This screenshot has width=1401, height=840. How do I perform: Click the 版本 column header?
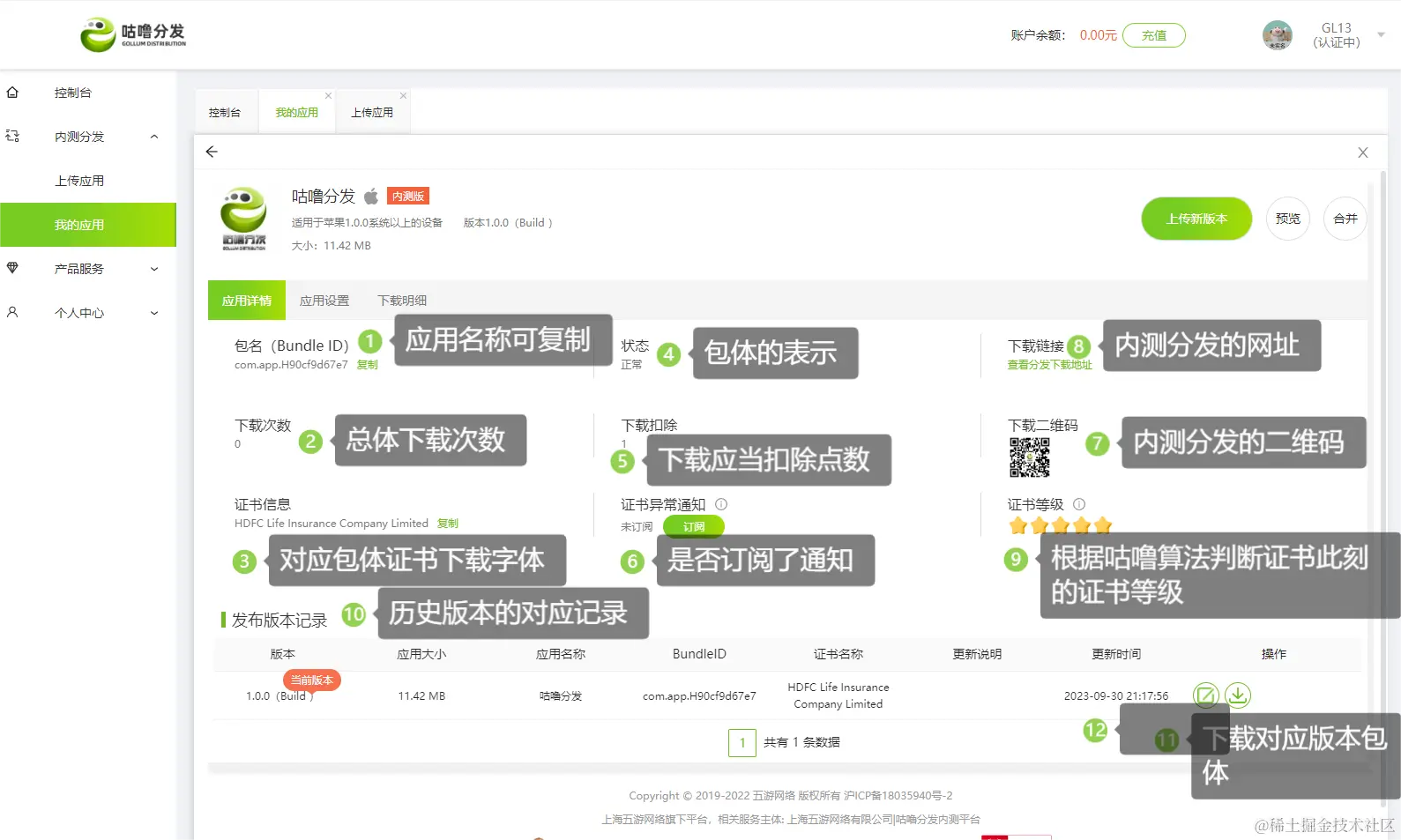(x=282, y=654)
